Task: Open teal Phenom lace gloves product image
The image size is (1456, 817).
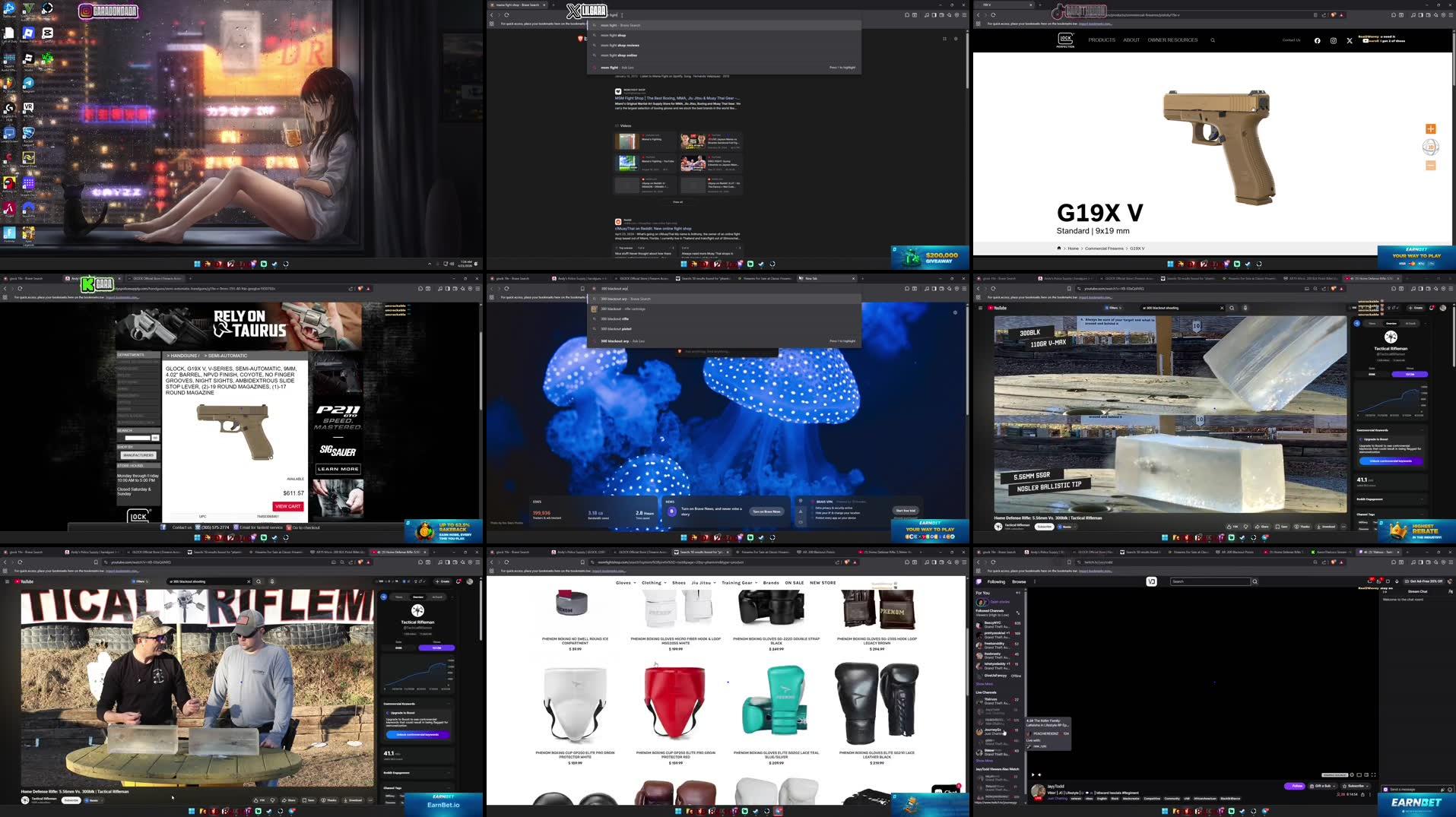Action: pos(776,704)
